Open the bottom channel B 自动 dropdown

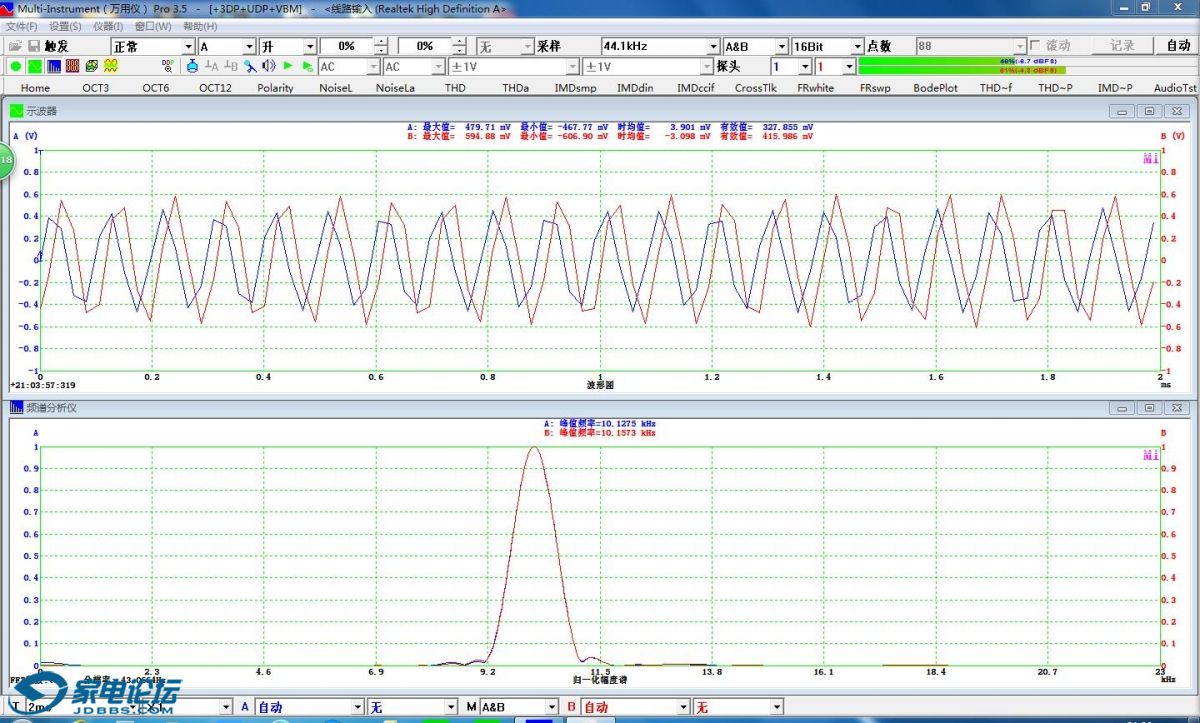pyautogui.click(x=683, y=707)
